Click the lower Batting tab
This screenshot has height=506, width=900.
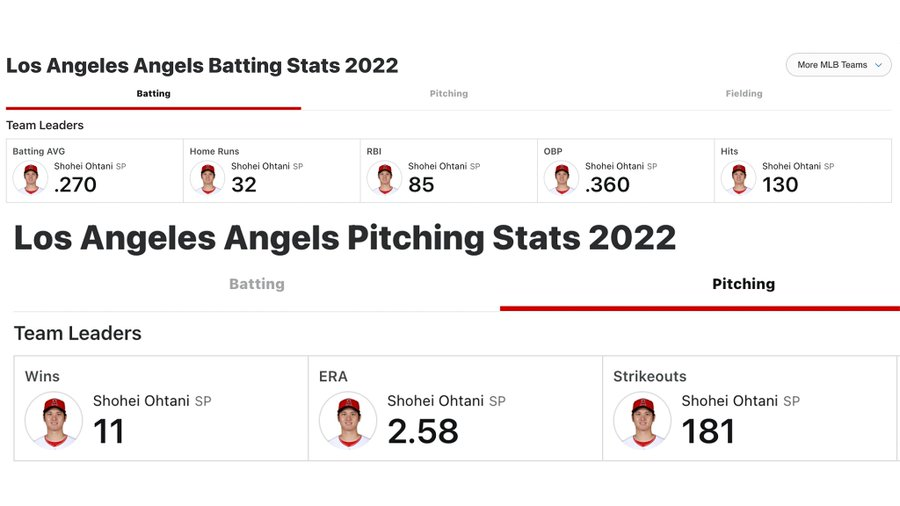[x=257, y=284]
